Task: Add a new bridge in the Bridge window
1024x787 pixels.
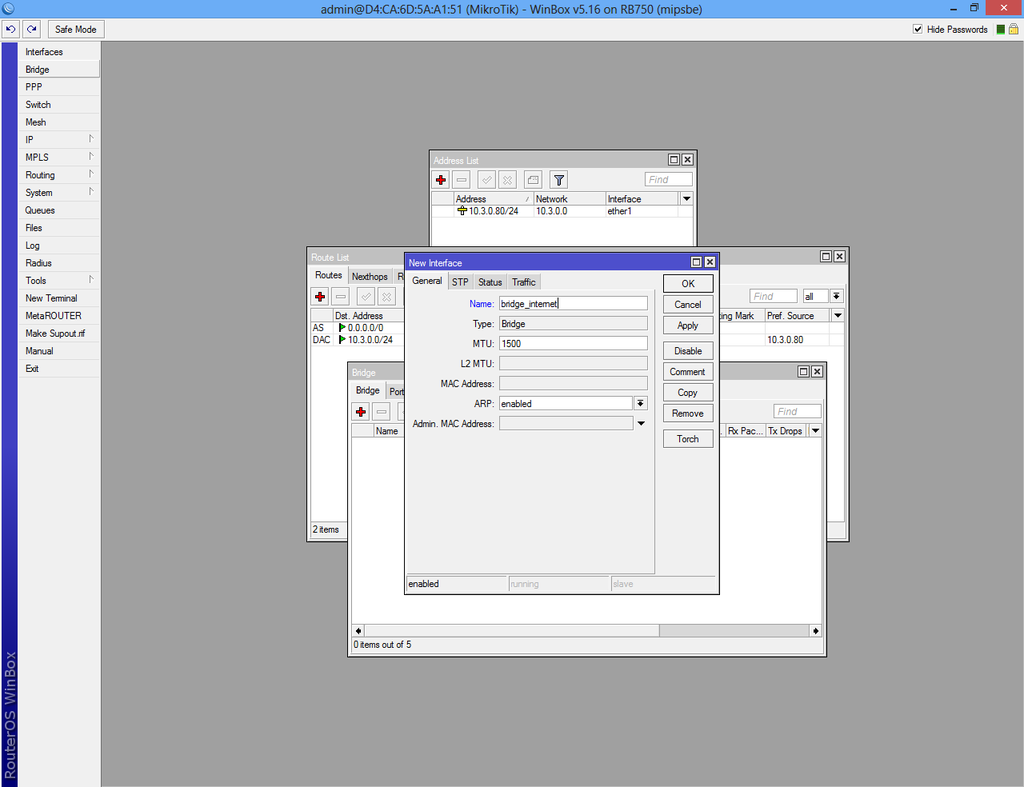Action: [360, 410]
